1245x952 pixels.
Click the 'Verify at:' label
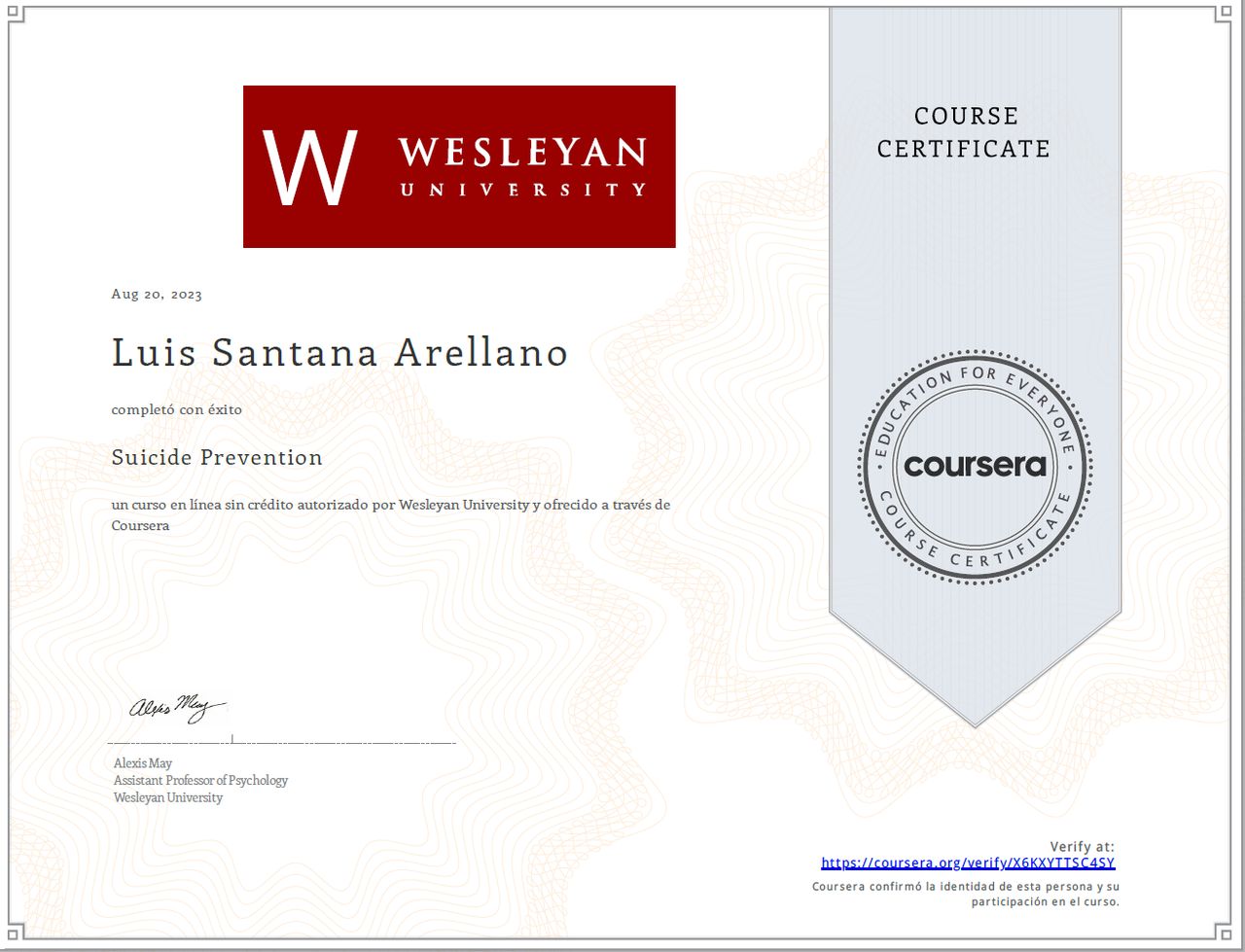tap(1082, 846)
